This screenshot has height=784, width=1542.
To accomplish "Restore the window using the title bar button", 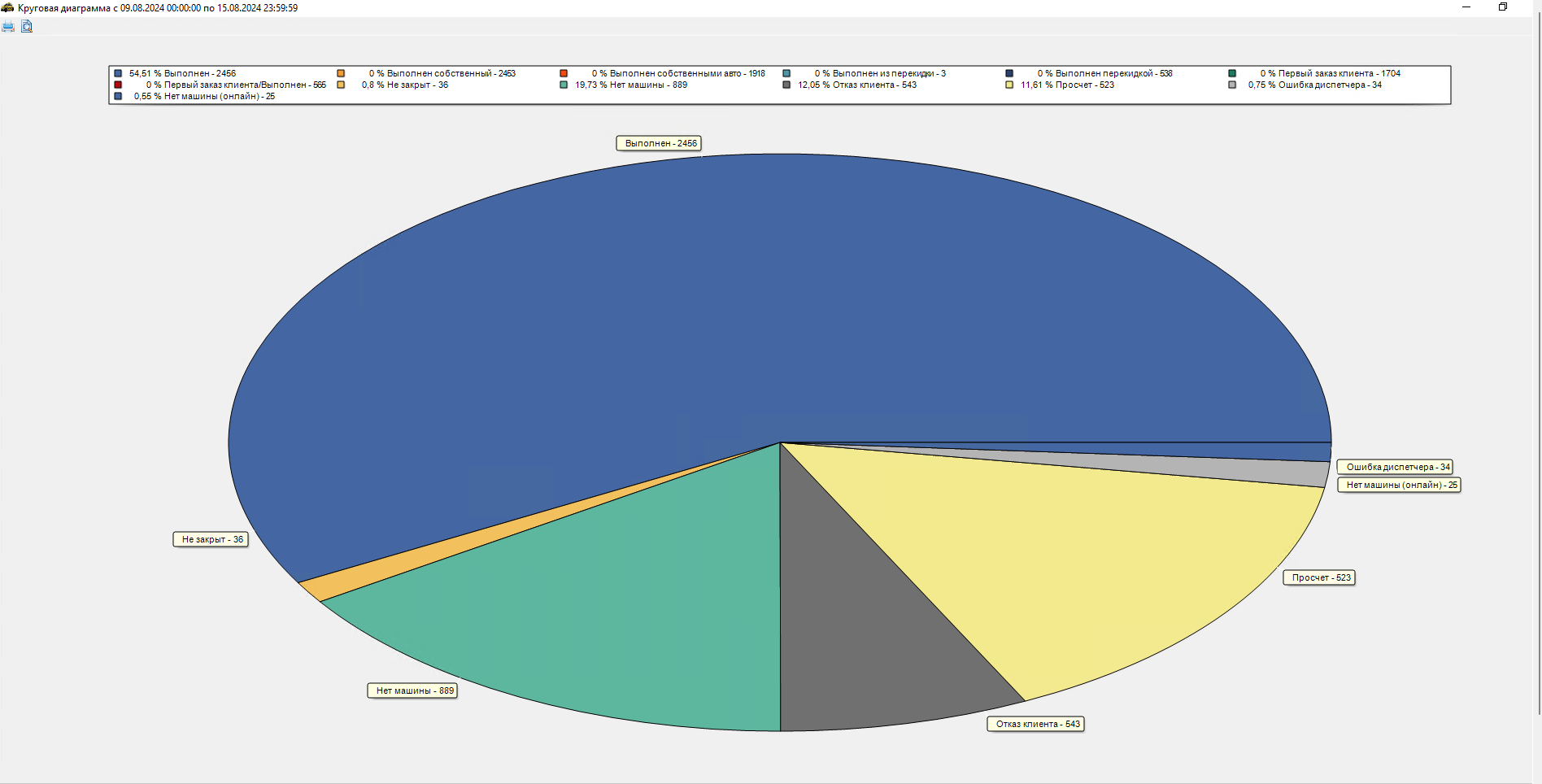I will point(1503,7).
